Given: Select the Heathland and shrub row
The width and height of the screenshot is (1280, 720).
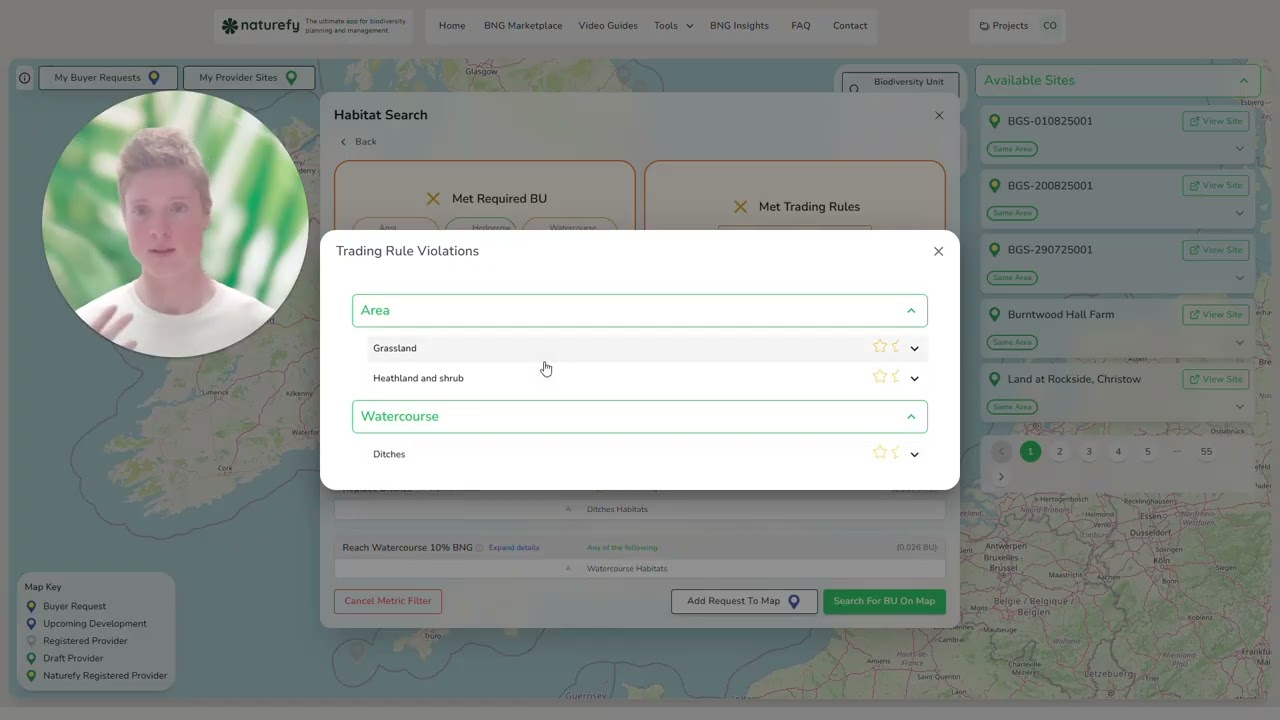Looking at the screenshot, I should pyautogui.click(x=647, y=378).
